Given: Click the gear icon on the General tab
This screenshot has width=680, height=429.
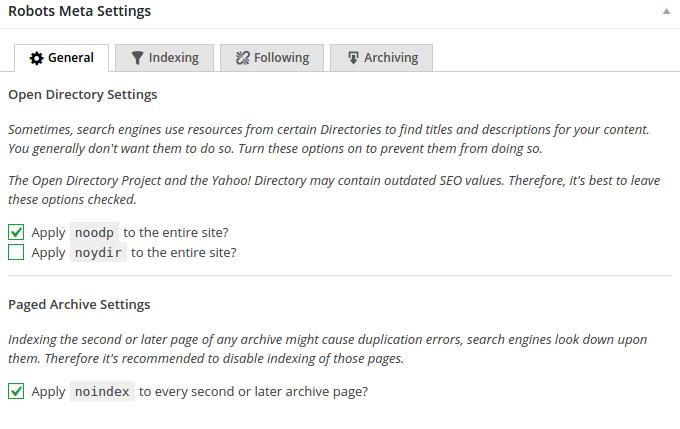Looking at the screenshot, I should click(37, 58).
